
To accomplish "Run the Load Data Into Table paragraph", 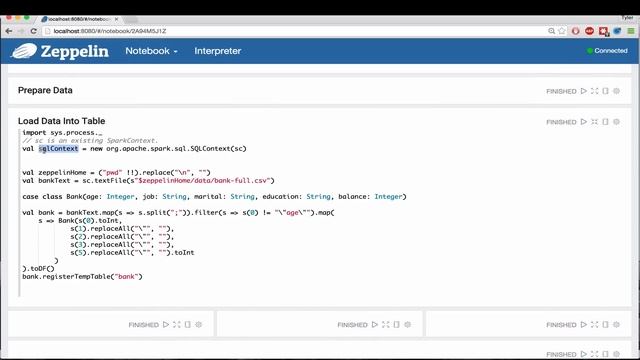I will pyautogui.click(x=584, y=122).
